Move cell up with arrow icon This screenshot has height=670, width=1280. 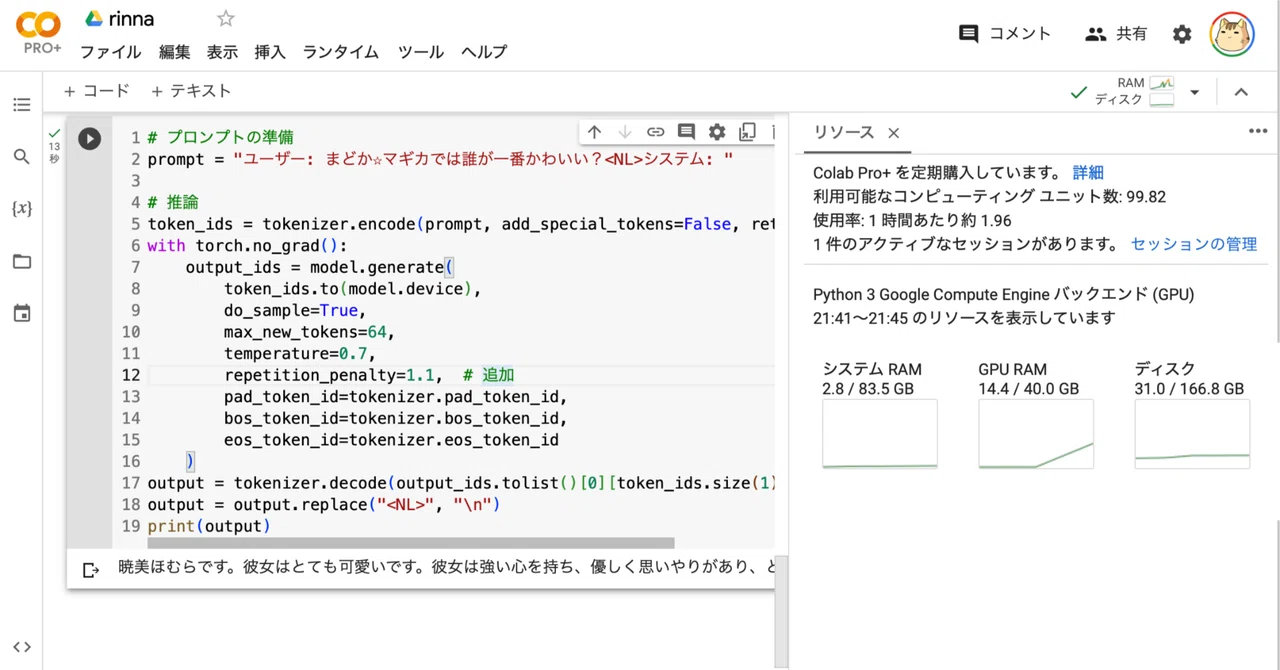click(x=594, y=132)
